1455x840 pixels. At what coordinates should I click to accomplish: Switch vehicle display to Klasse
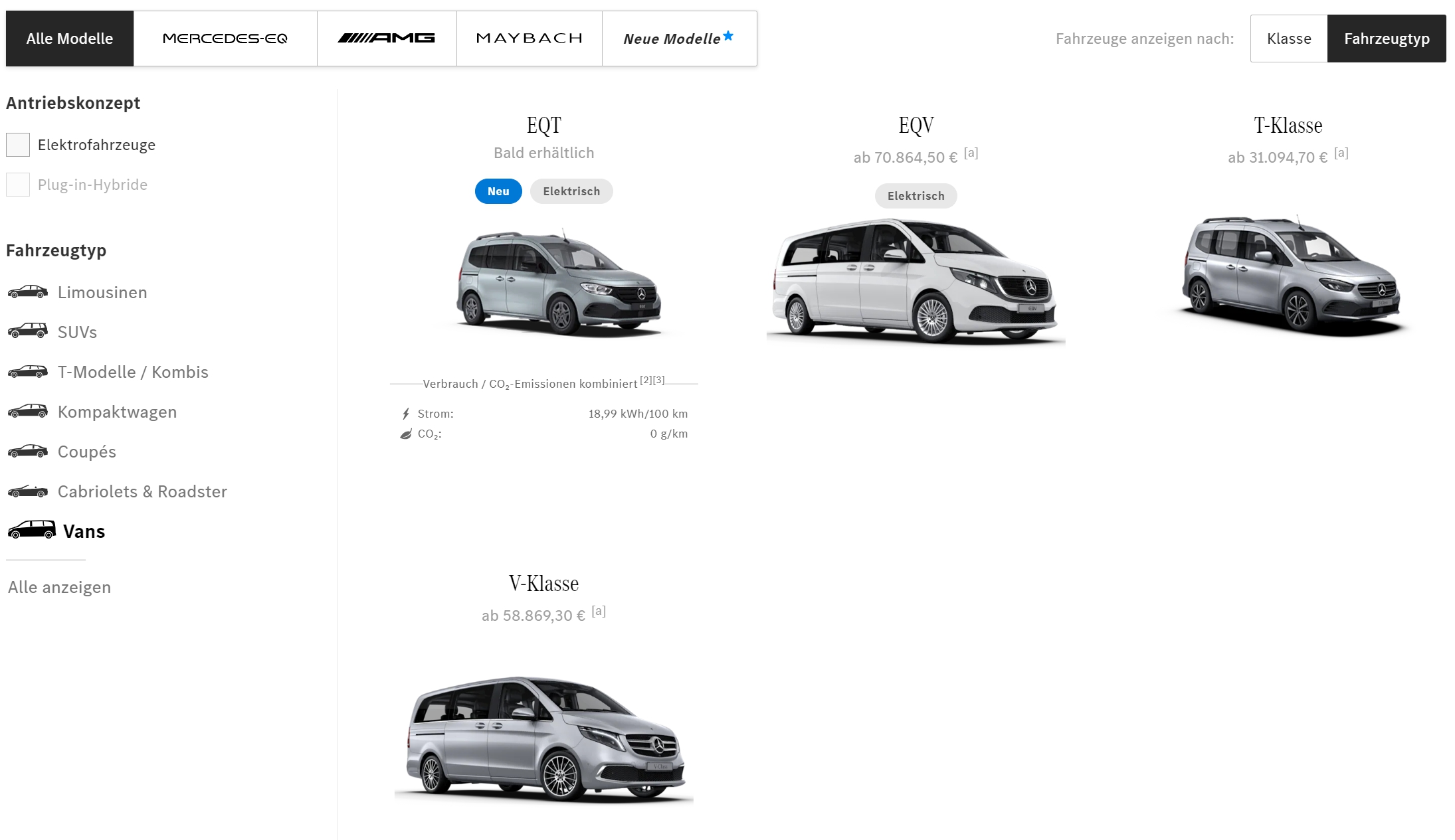click(x=1288, y=39)
